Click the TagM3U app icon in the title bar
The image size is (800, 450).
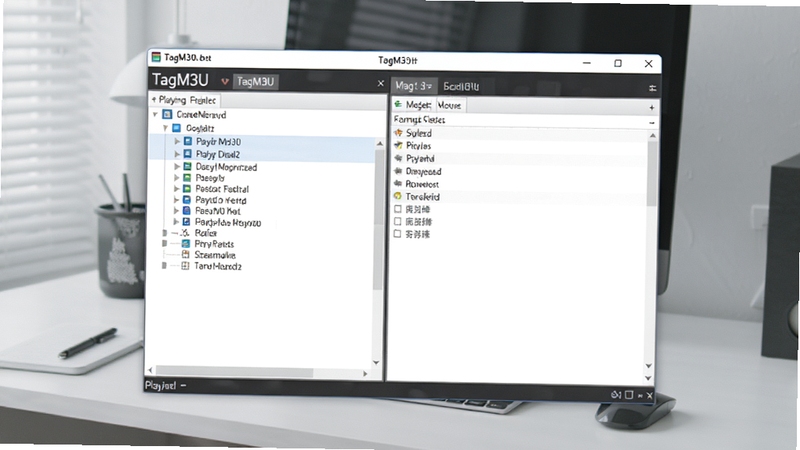click(156, 57)
